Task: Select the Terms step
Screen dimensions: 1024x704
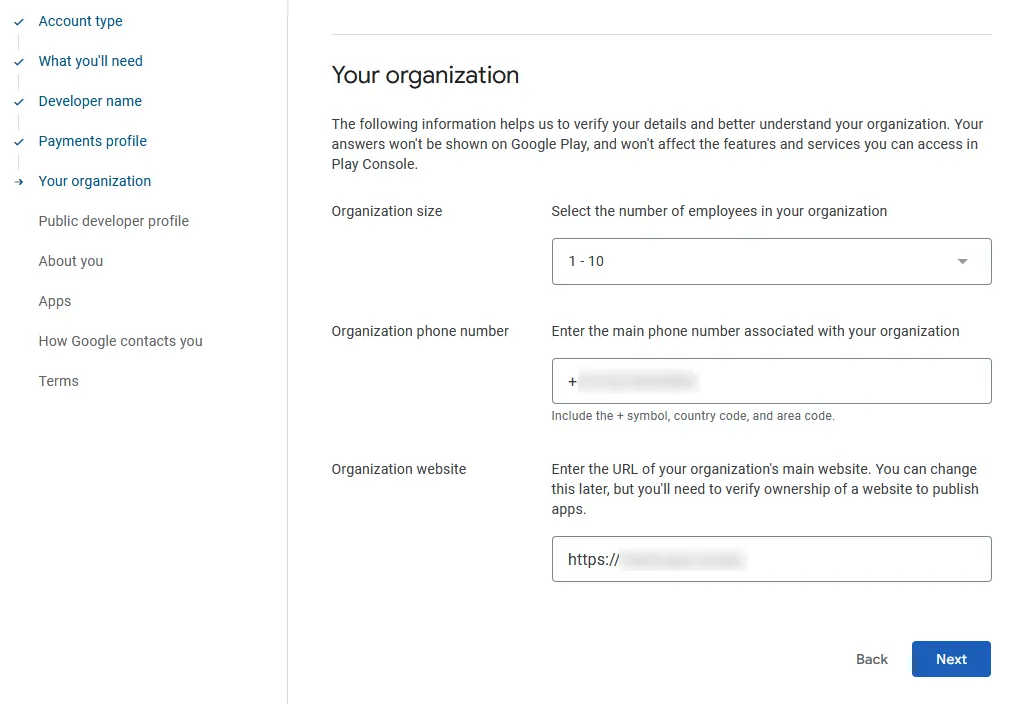Action: [58, 381]
